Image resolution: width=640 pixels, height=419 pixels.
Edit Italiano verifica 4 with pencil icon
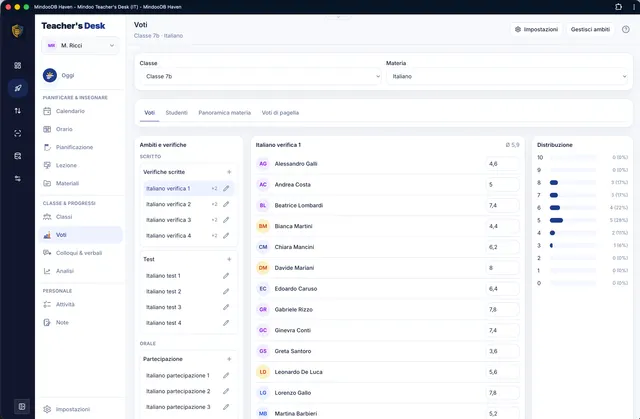226,235
